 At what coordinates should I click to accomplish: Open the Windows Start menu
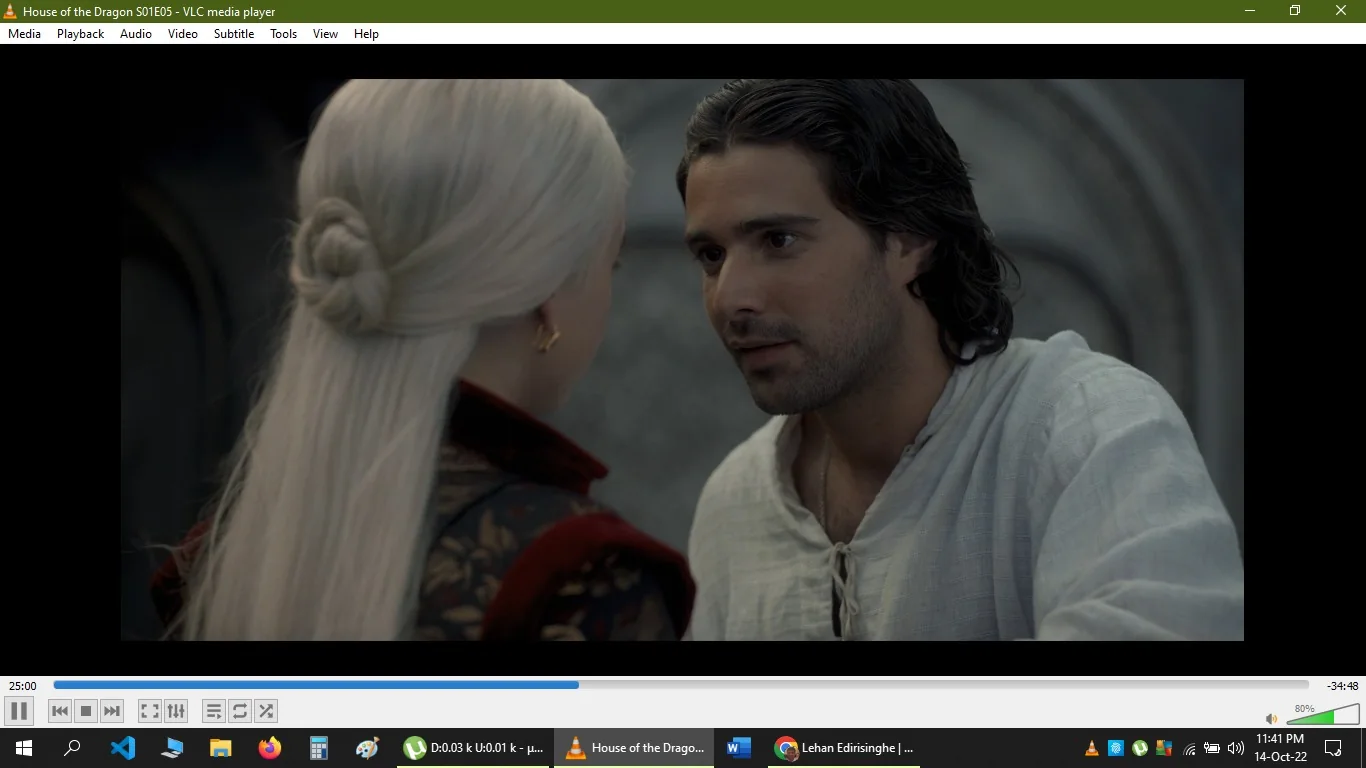point(24,748)
